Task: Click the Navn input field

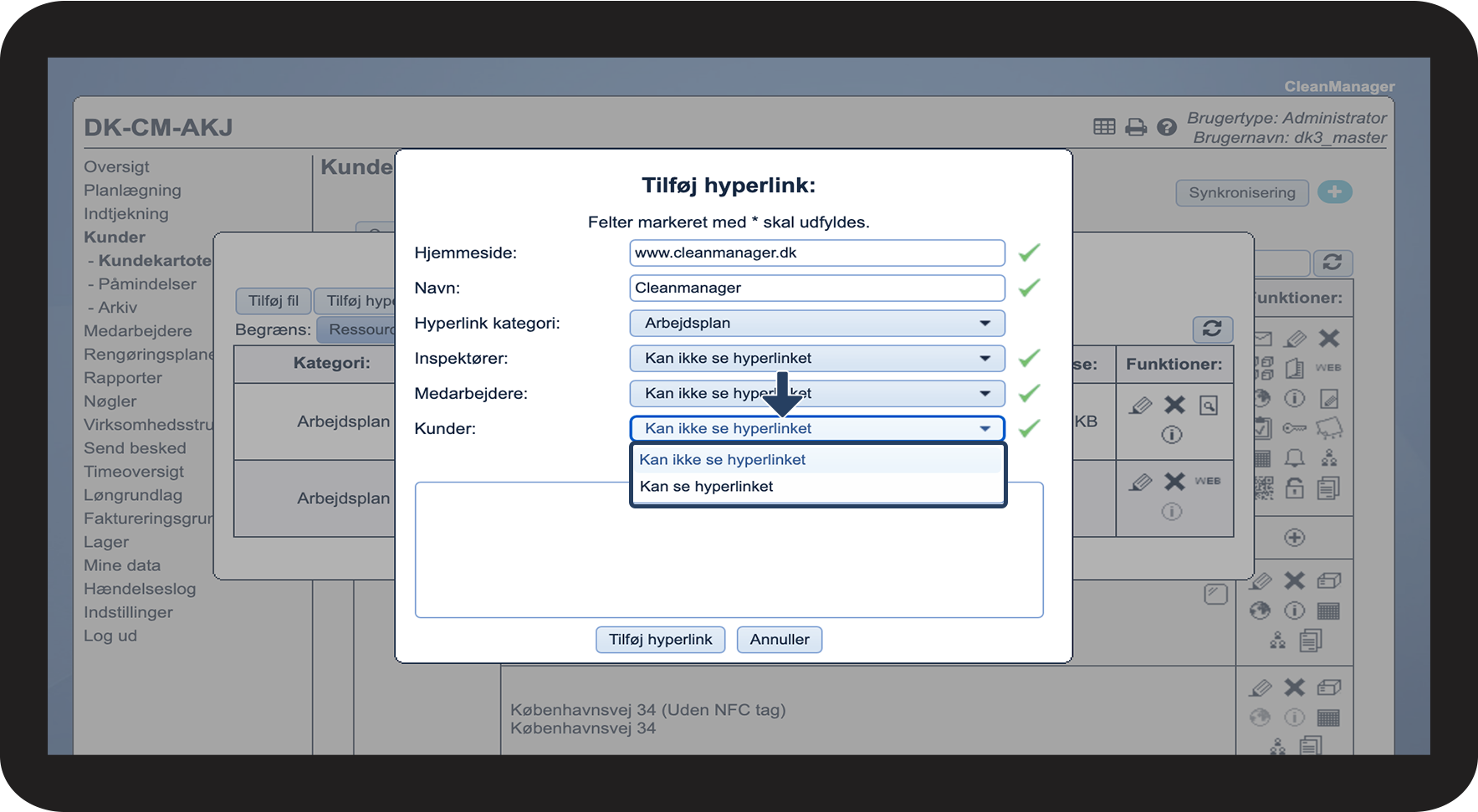Action: [x=817, y=288]
